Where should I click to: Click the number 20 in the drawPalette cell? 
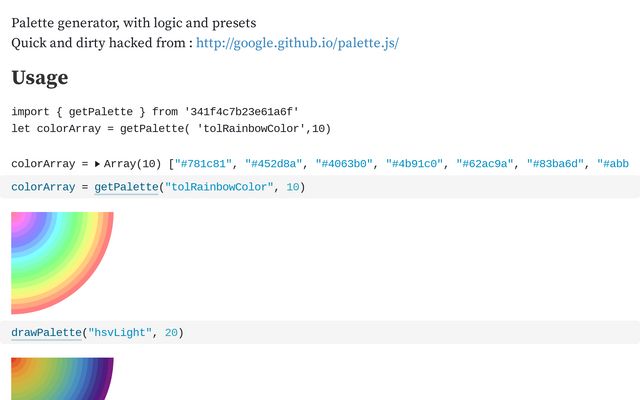pyautogui.click(x=170, y=332)
